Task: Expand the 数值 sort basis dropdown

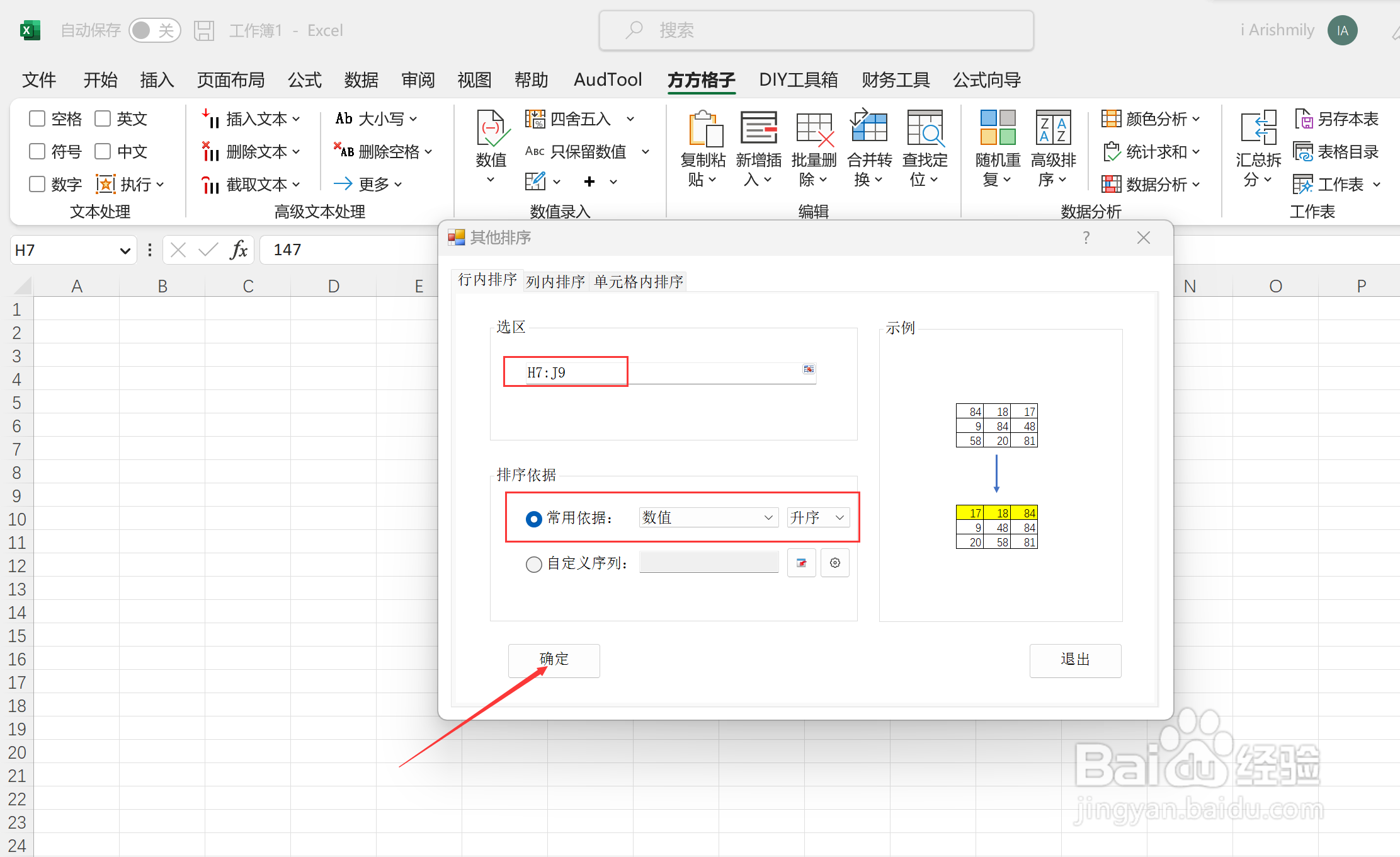Action: coord(708,517)
